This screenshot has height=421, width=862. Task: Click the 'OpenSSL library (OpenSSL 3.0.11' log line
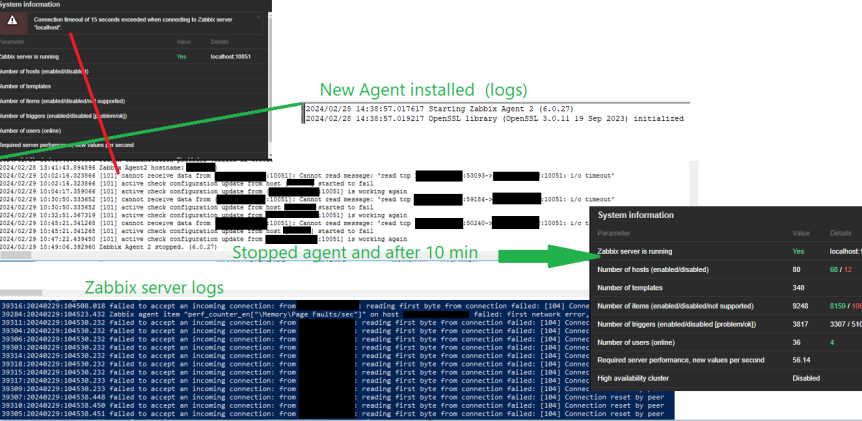pos(495,118)
